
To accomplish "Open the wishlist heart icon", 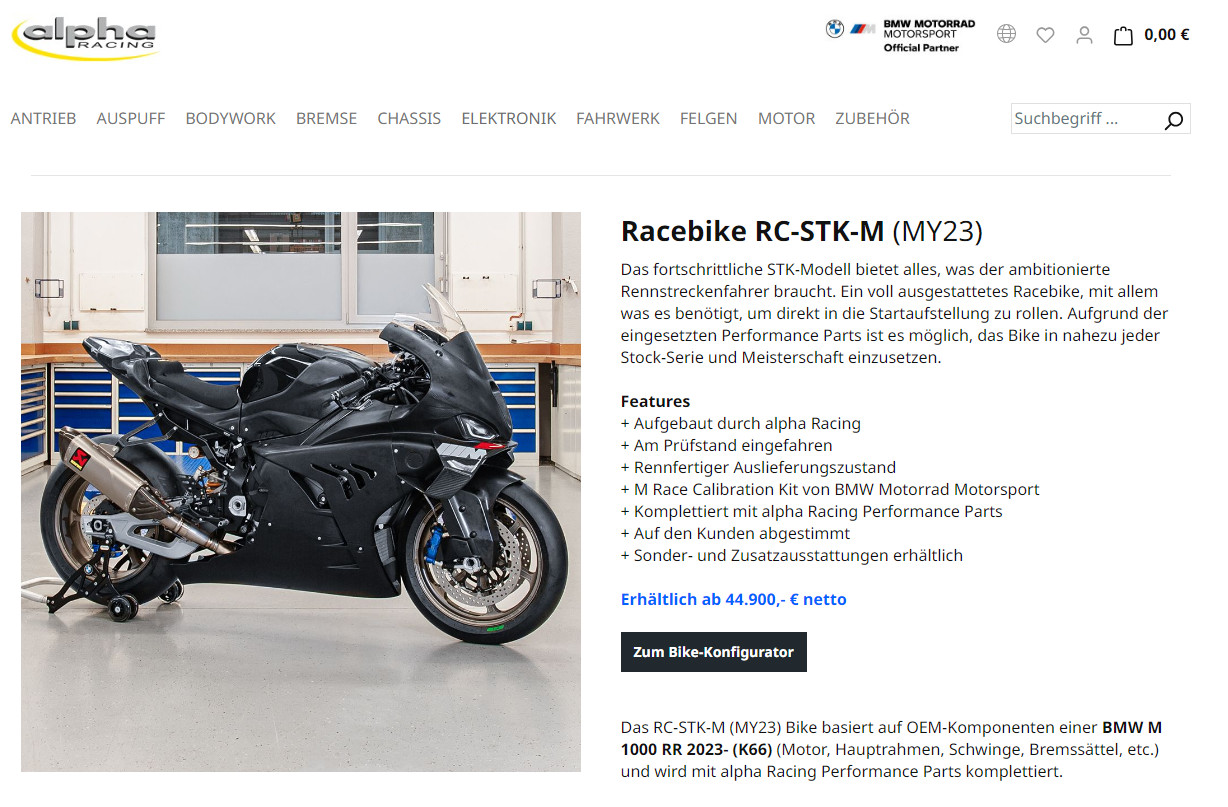I will tap(1045, 35).
